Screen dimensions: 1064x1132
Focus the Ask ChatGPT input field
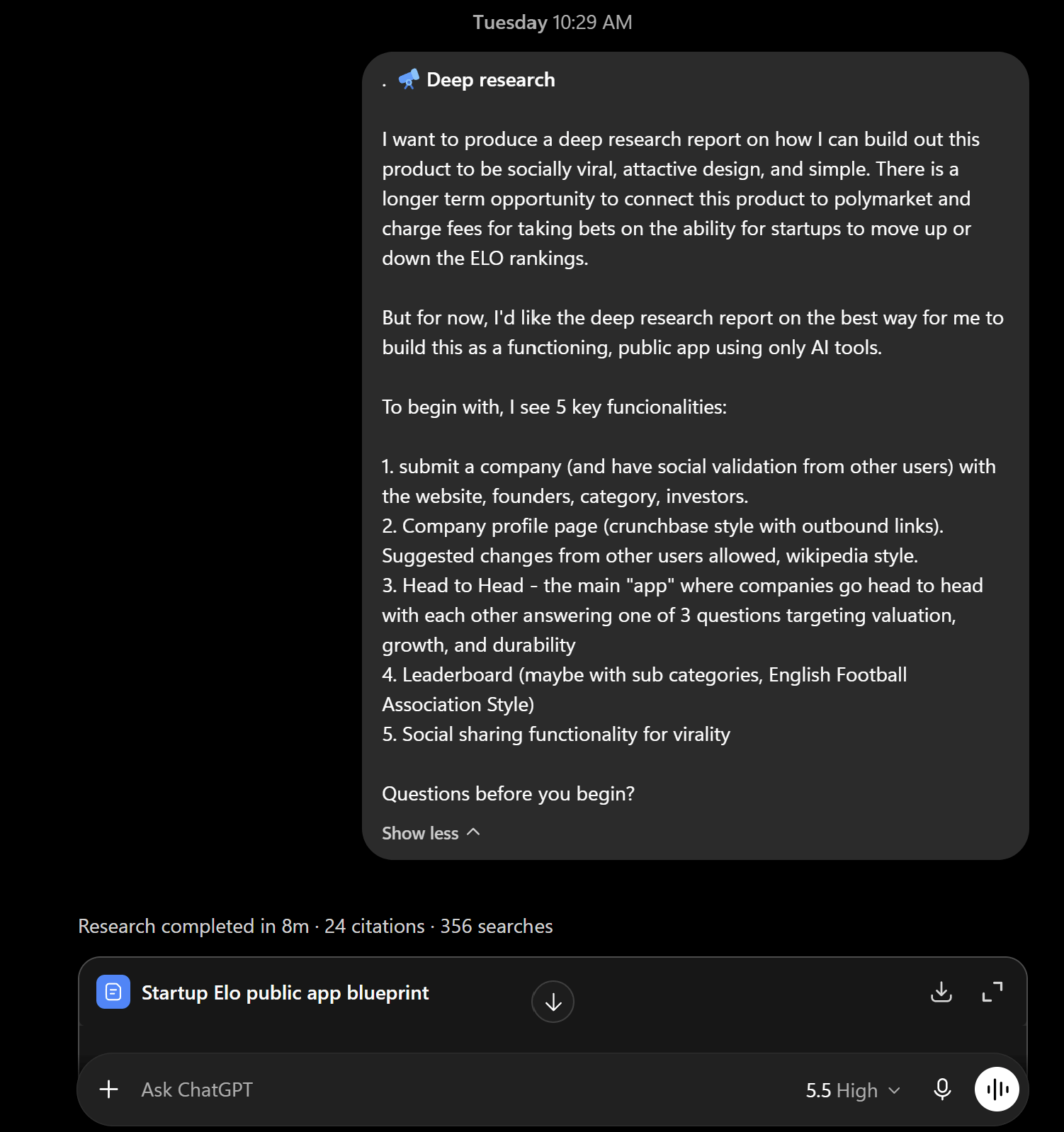(453, 1089)
